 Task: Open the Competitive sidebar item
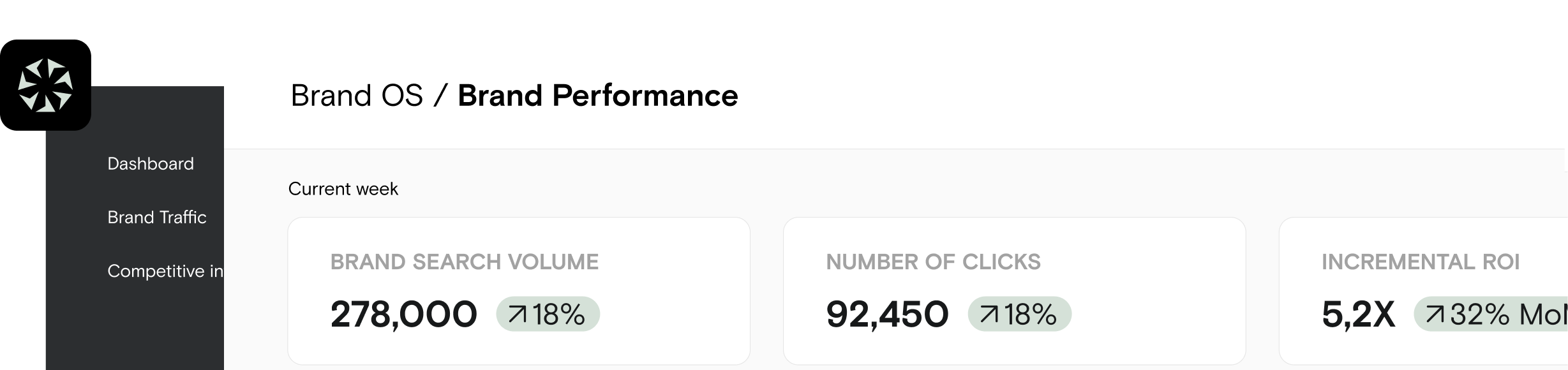pyautogui.click(x=165, y=271)
